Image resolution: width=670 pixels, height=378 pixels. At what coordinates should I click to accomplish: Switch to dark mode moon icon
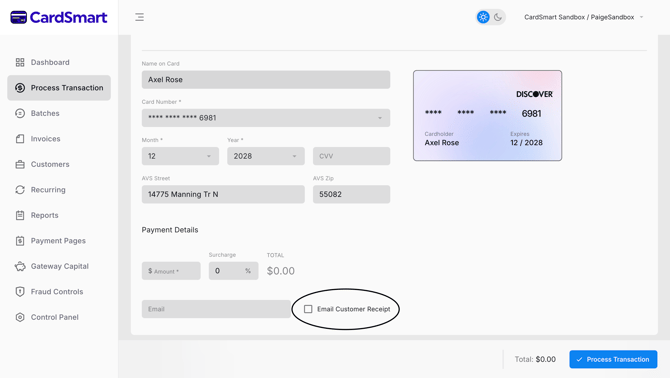(498, 17)
